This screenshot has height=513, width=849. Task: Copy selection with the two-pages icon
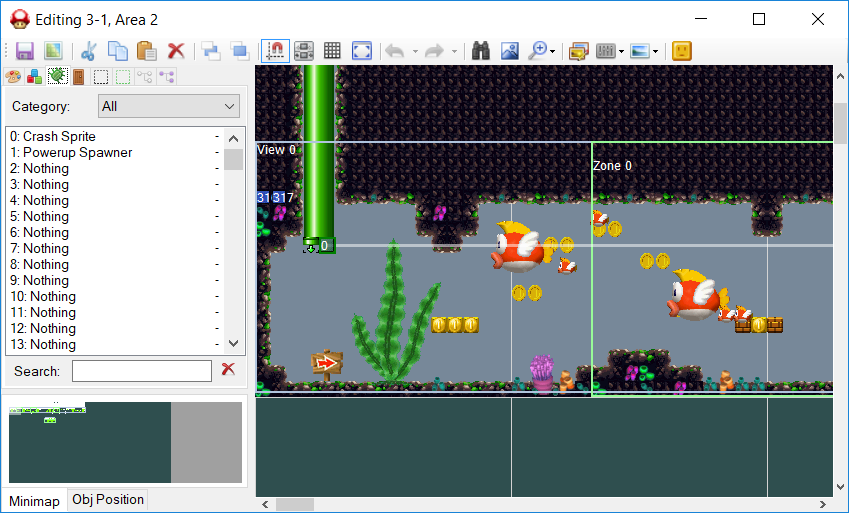click(x=117, y=51)
